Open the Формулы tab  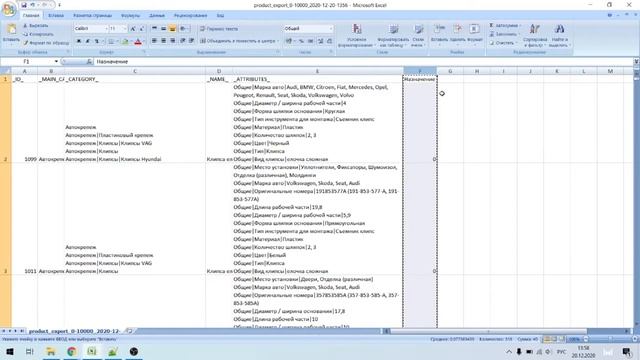(131, 16)
